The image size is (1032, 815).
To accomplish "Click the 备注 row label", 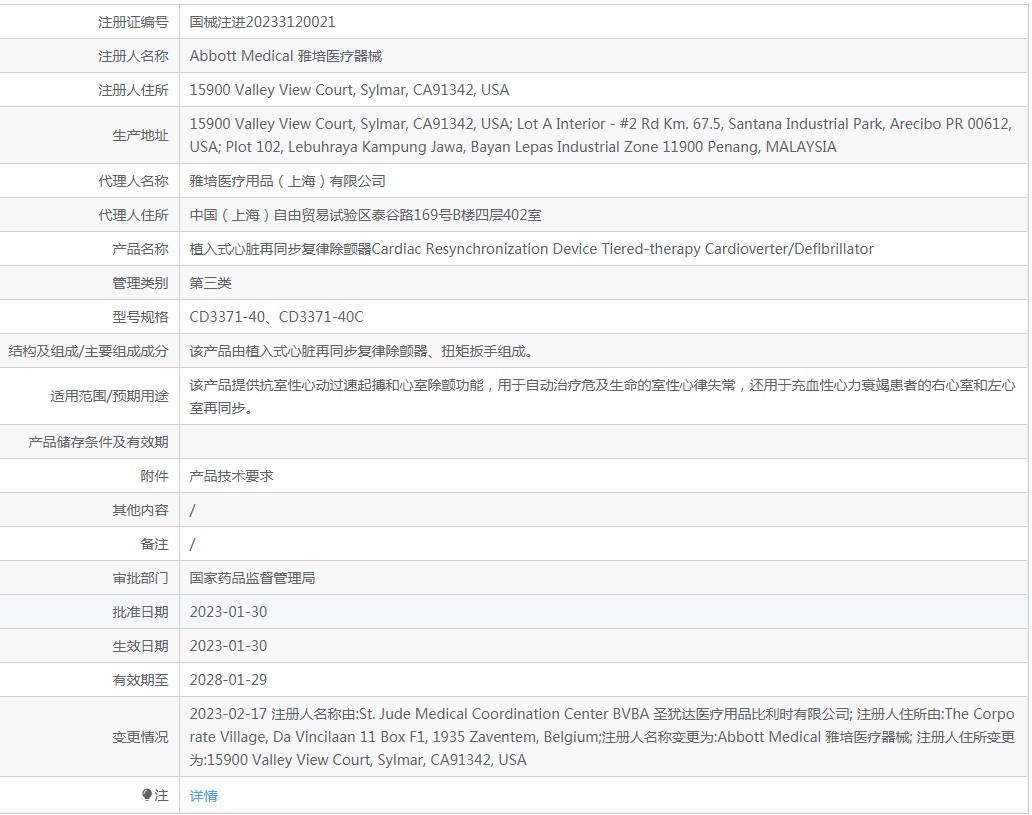I will (x=154, y=544).
